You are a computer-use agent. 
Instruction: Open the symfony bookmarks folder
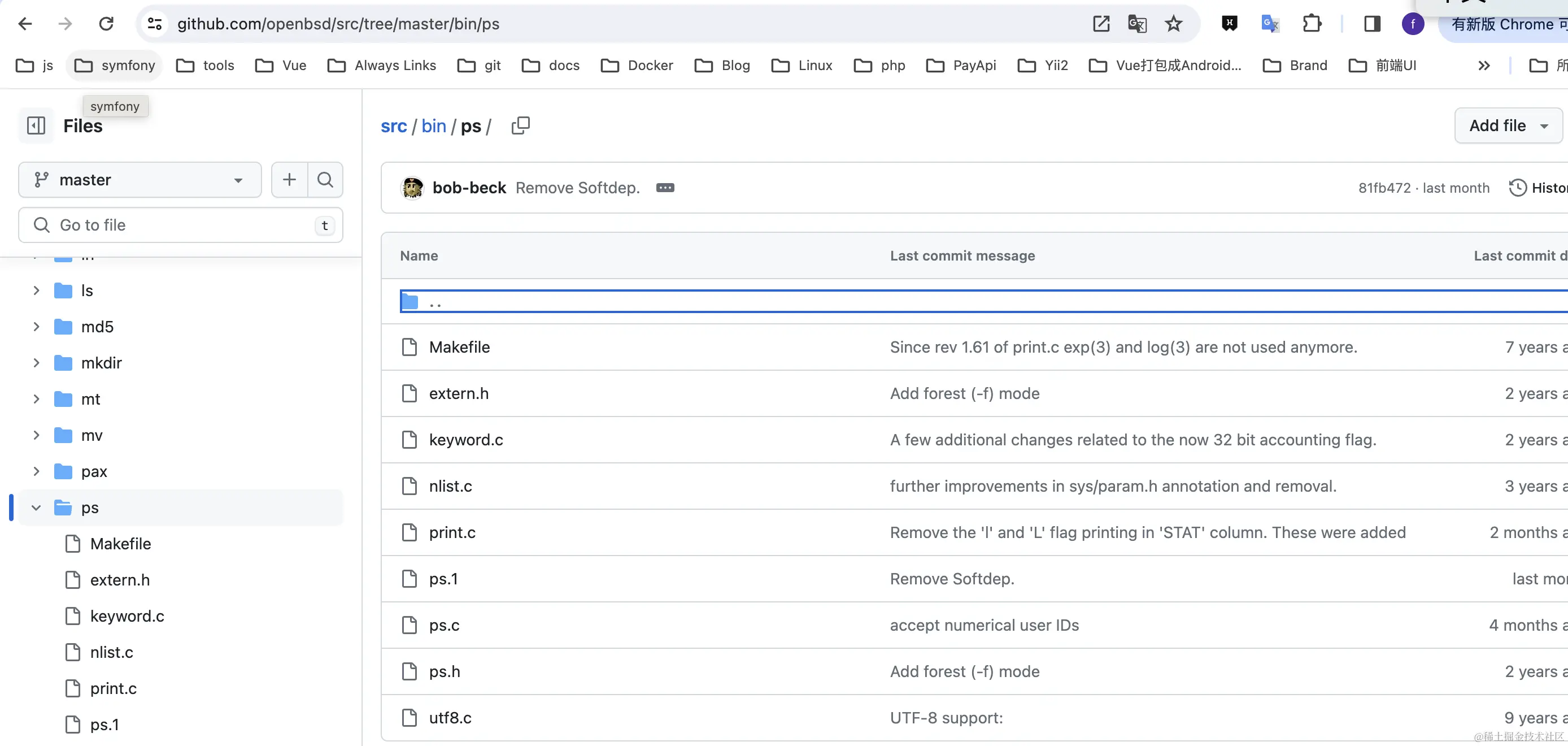point(115,65)
